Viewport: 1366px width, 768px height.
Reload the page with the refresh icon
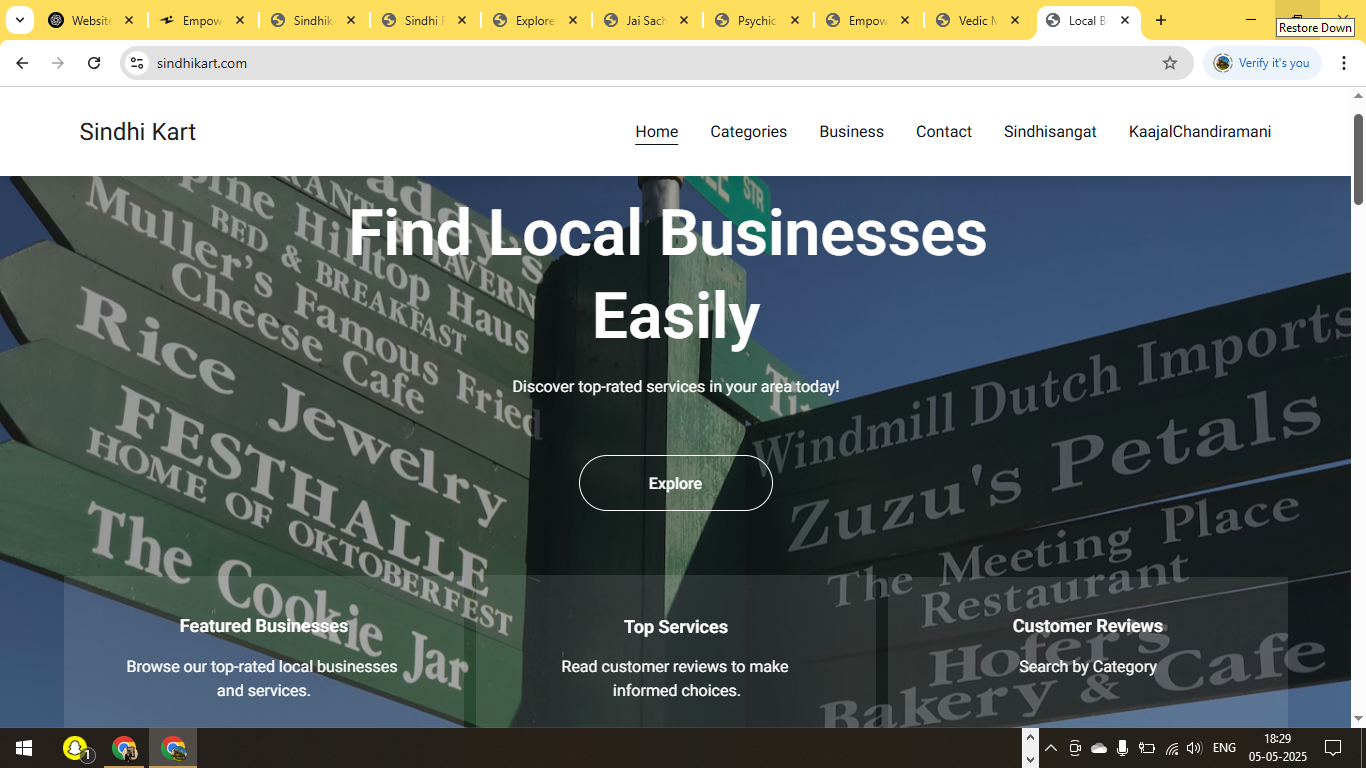(94, 63)
